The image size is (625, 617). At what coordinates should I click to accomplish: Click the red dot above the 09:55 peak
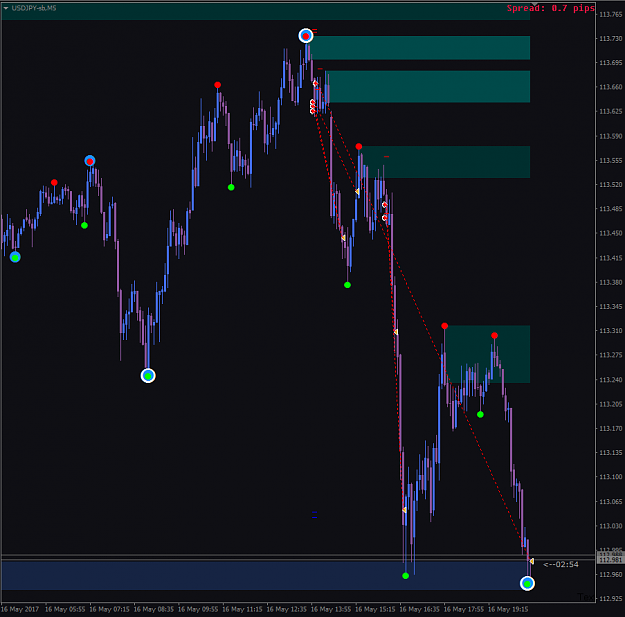(x=217, y=85)
